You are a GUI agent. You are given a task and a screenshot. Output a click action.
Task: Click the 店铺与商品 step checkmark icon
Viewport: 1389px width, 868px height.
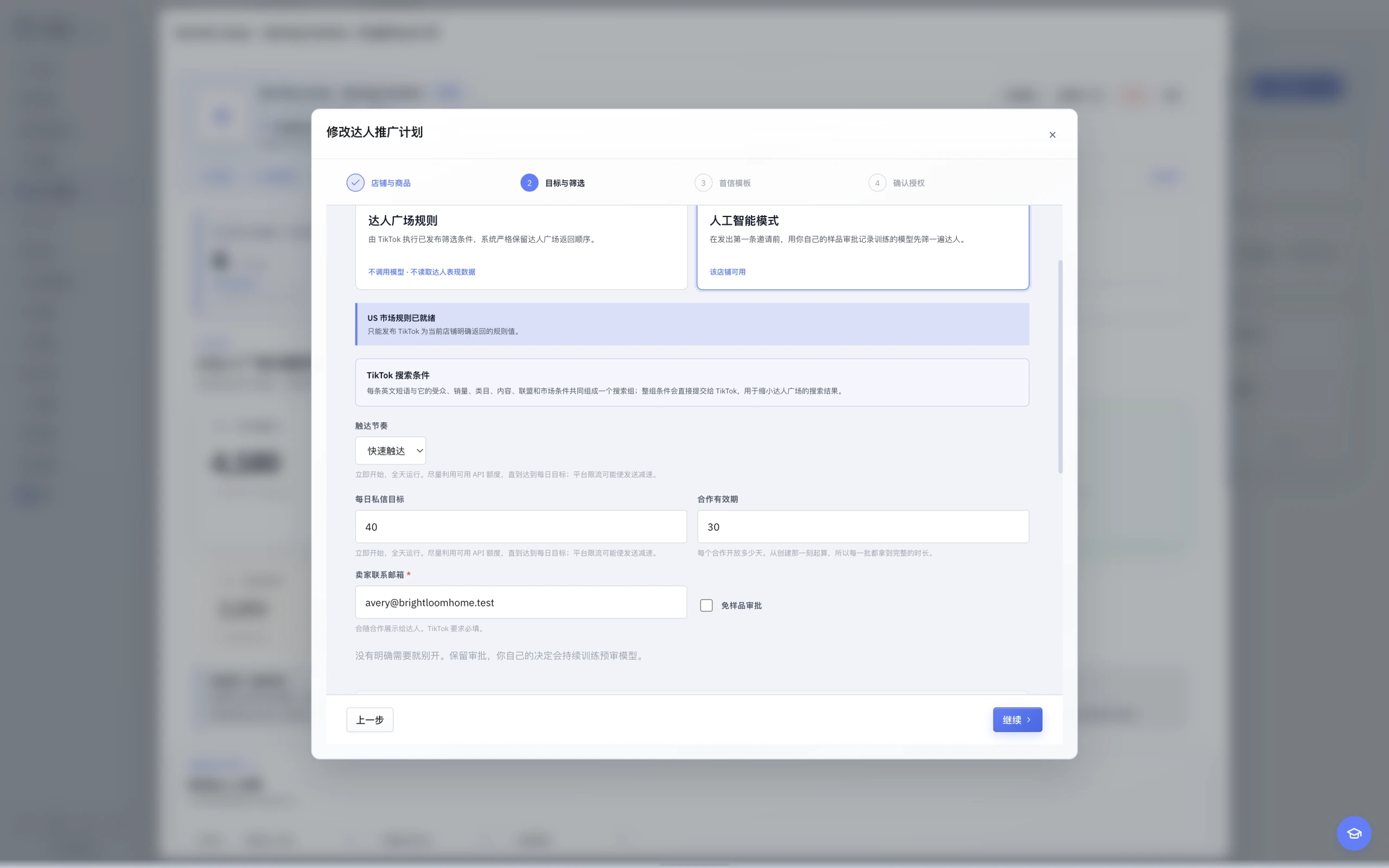coord(355,183)
